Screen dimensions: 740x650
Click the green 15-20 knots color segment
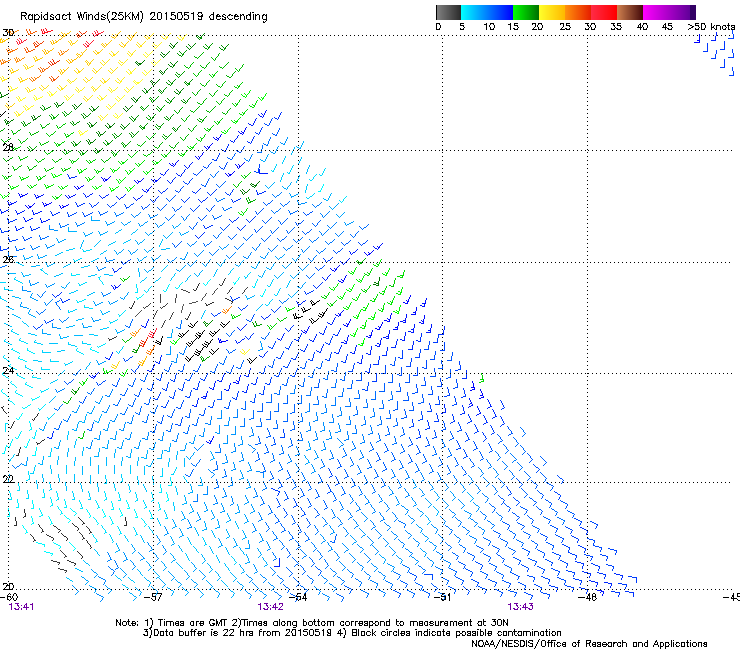[x=526, y=12]
